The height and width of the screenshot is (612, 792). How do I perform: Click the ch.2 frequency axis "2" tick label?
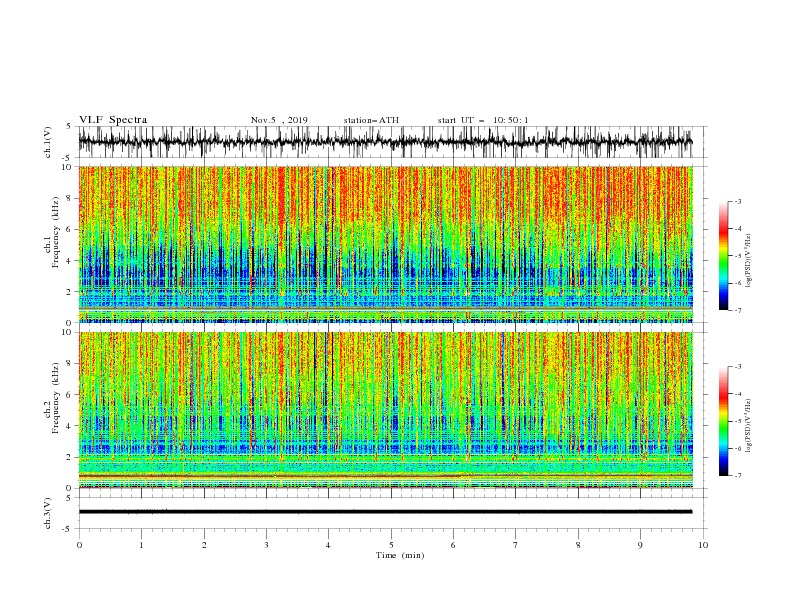coord(71,457)
